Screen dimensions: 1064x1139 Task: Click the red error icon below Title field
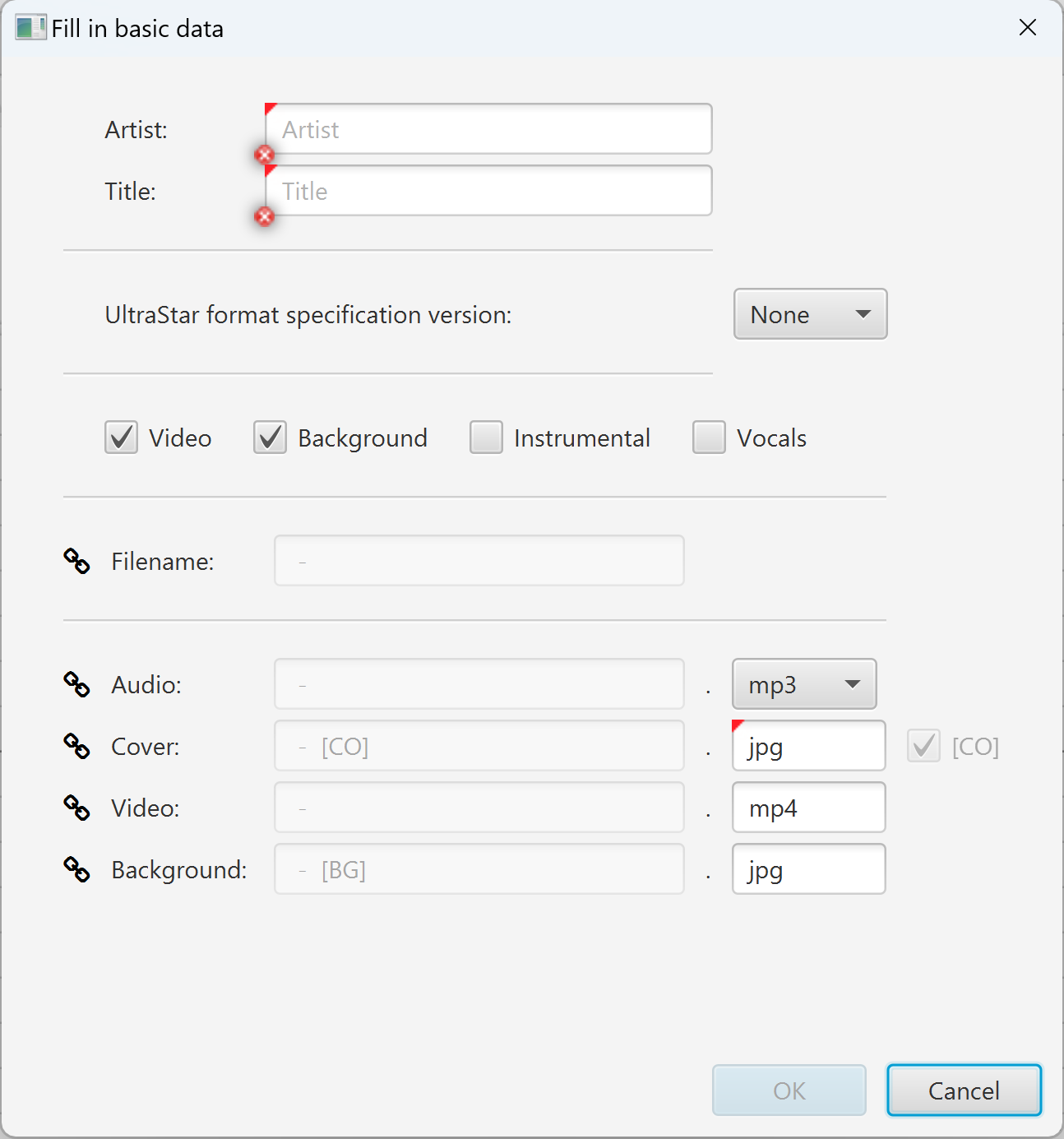[264, 216]
